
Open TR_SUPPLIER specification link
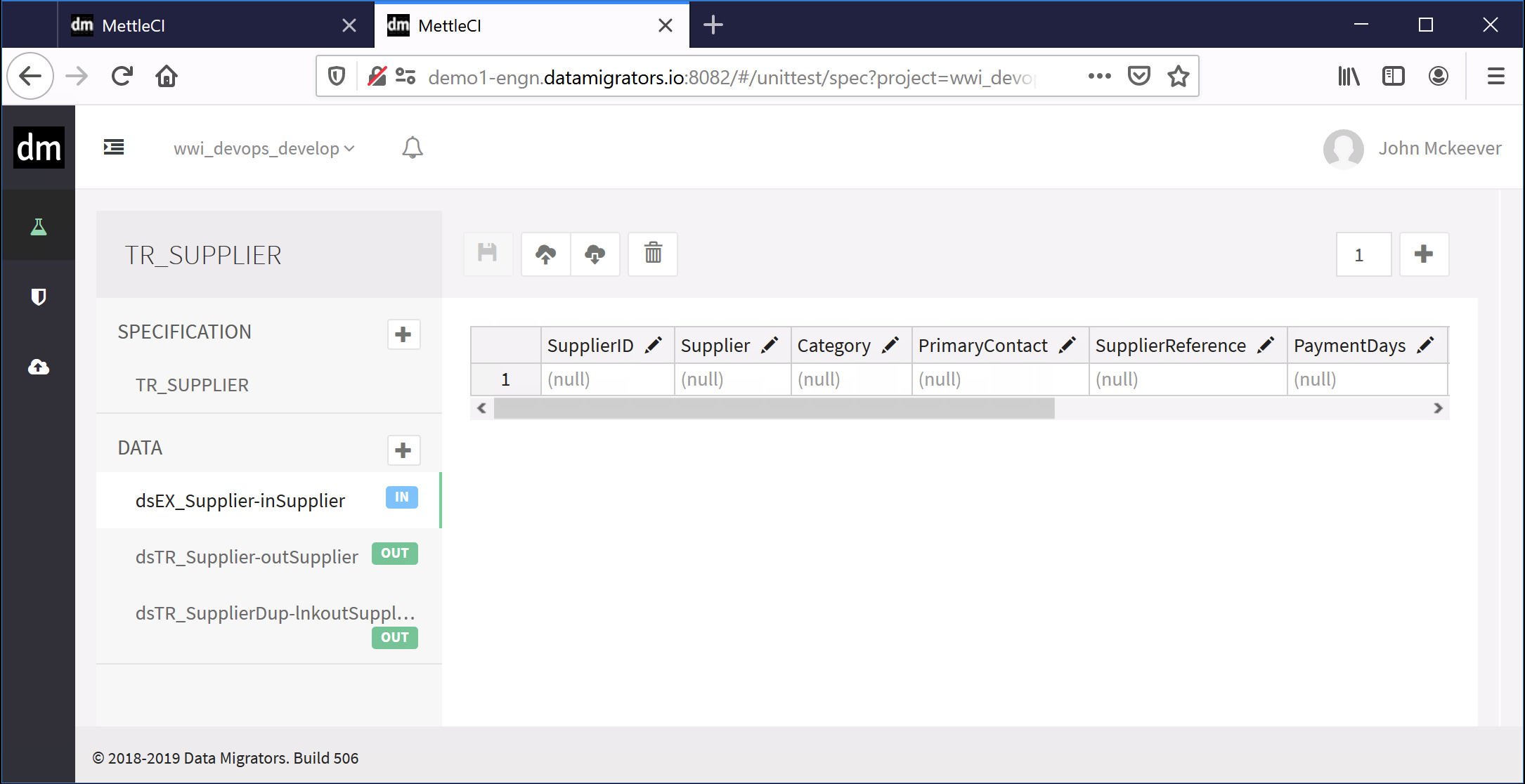pyautogui.click(x=192, y=385)
